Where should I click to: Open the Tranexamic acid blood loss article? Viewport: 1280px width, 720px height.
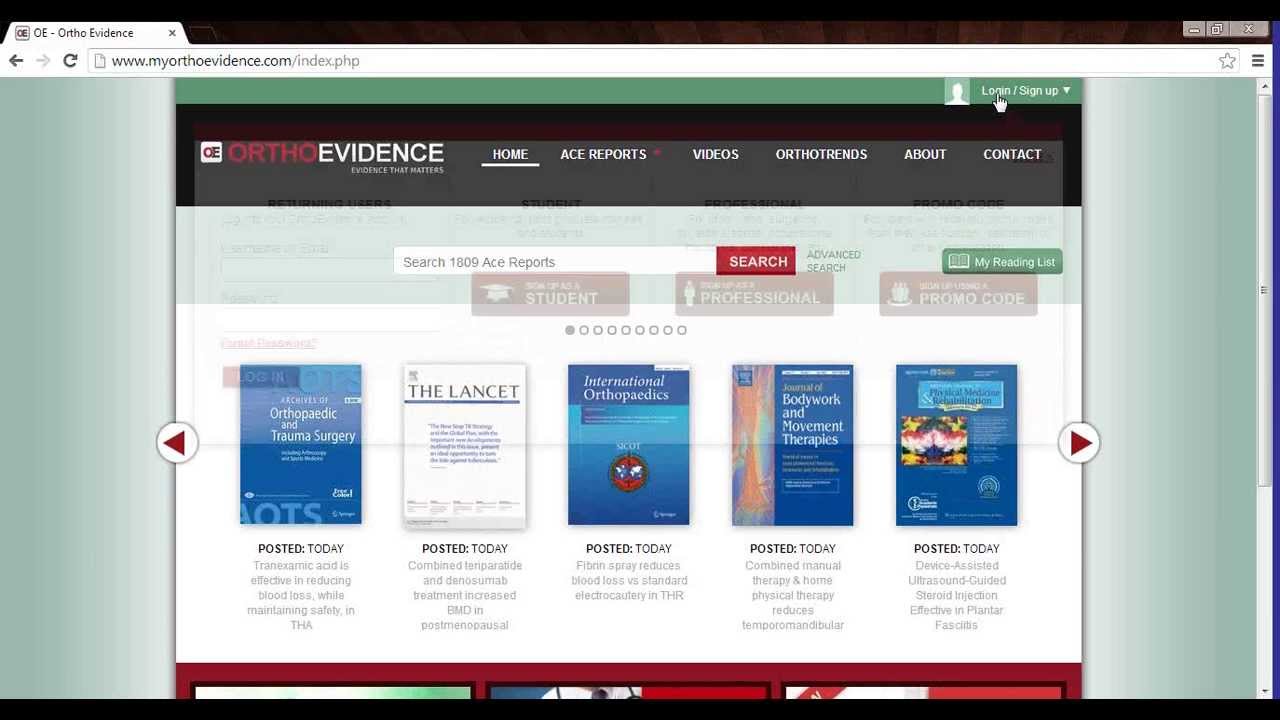click(x=301, y=595)
